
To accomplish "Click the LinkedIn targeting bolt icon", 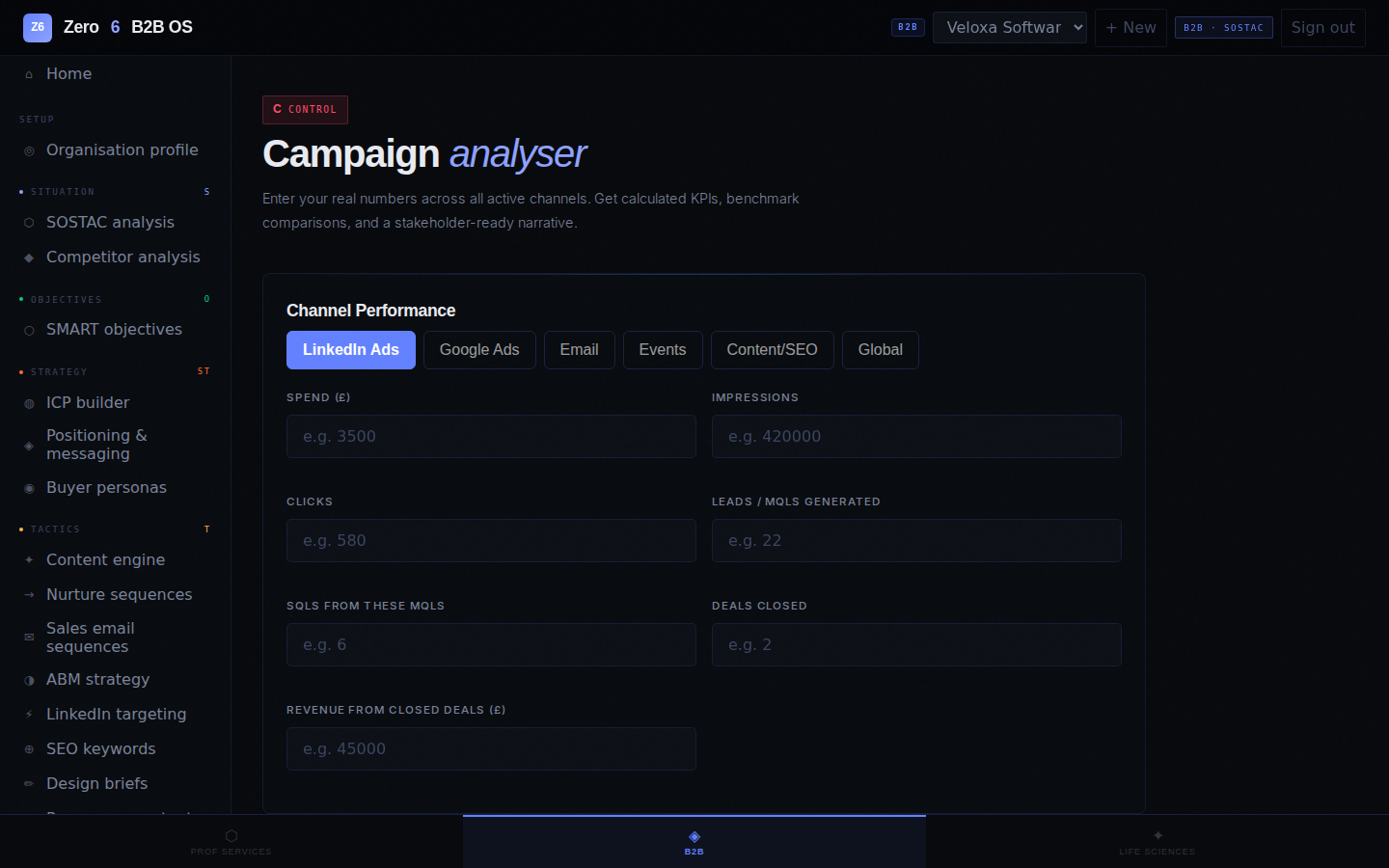I will point(29,715).
